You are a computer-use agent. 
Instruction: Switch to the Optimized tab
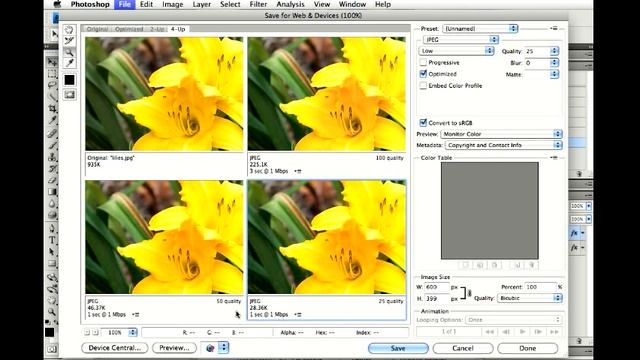coord(129,29)
